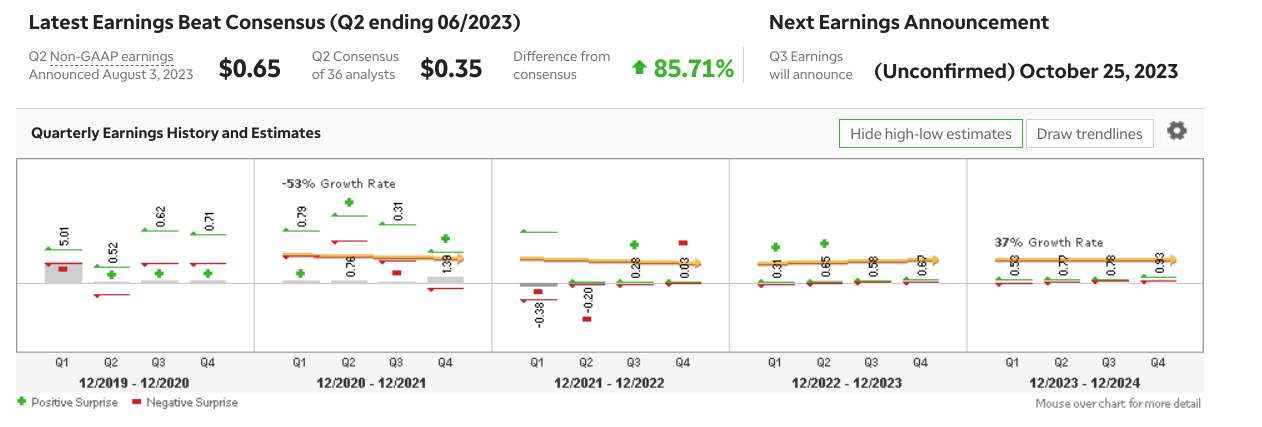Click the 37% Growth Rate label
The height and width of the screenshot is (427, 1262).
[1048, 242]
